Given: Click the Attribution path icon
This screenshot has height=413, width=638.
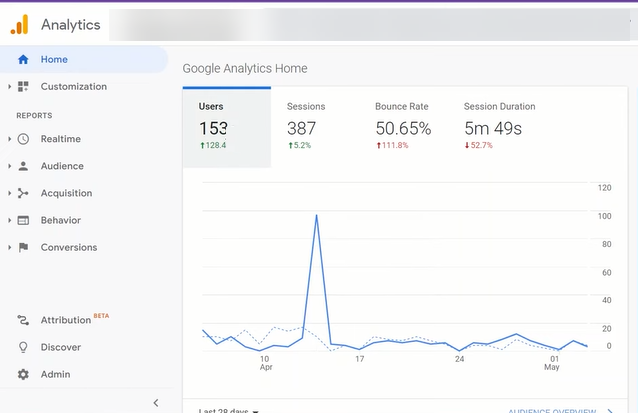Looking at the screenshot, I should (x=23, y=320).
